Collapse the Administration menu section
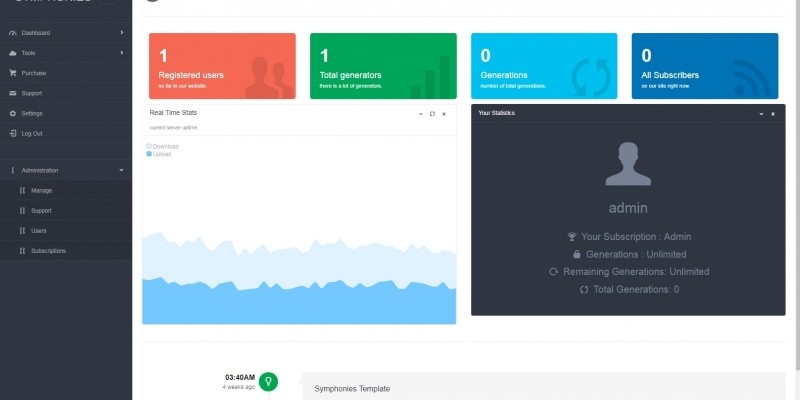 pos(121,170)
